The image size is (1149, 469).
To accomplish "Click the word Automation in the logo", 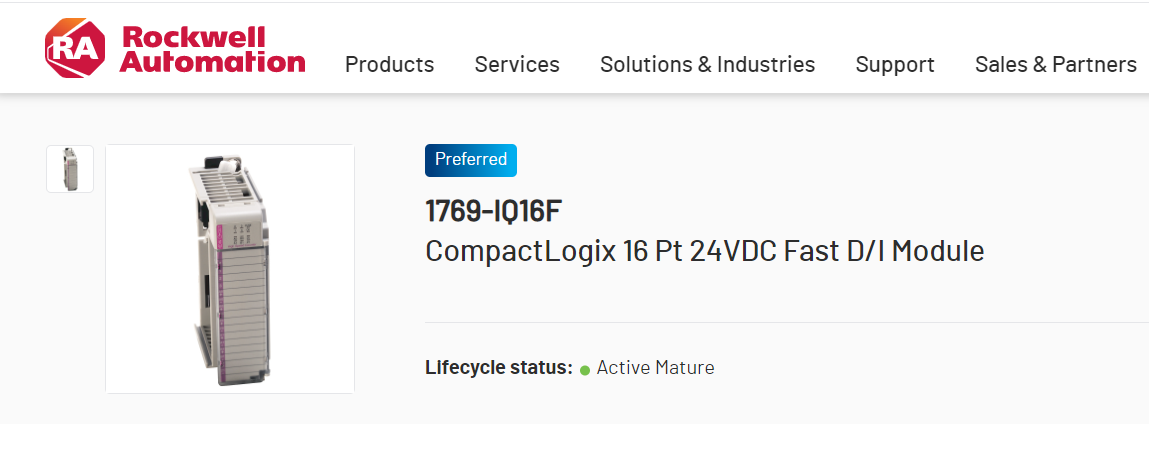I will [212, 62].
